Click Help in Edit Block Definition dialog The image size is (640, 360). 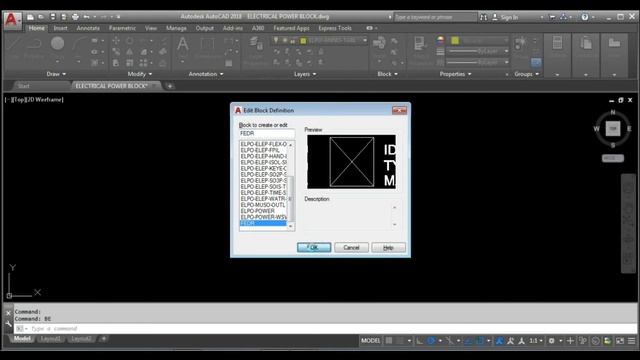click(x=388, y=247)
